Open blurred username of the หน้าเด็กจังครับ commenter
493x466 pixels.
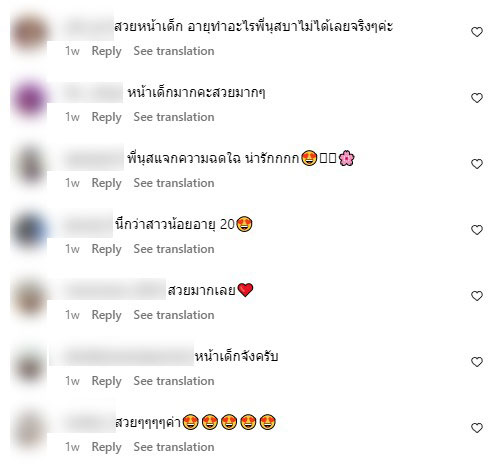[121, 356]
